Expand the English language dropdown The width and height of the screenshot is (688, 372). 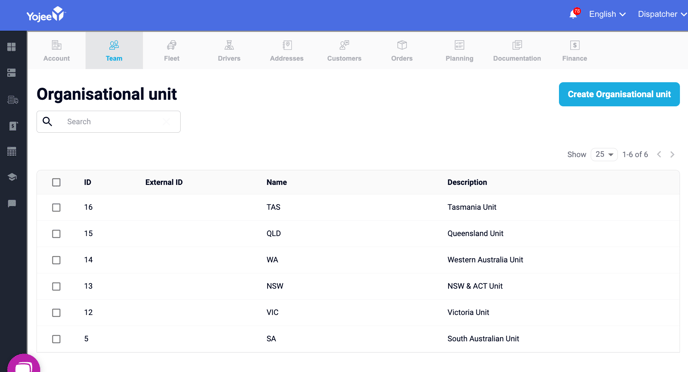[x=607, y=14]
